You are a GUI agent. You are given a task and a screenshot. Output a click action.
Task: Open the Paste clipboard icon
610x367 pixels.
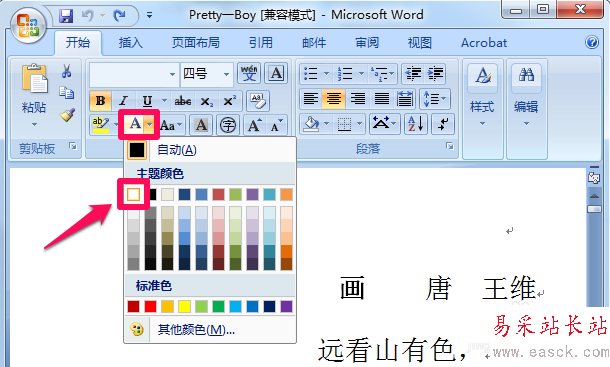point(34,78)
